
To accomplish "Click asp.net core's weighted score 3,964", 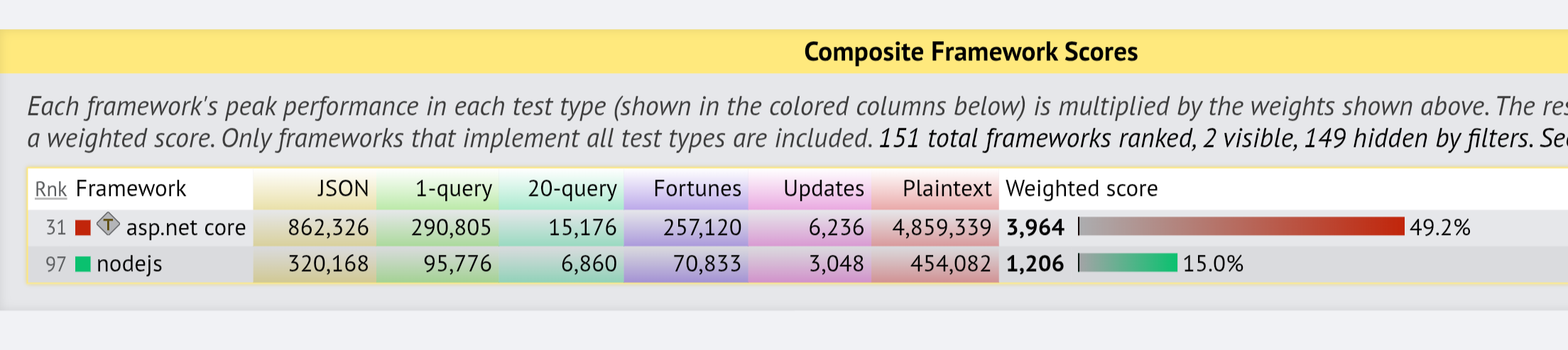I will pyautogui.click(x=1035, y=228).
